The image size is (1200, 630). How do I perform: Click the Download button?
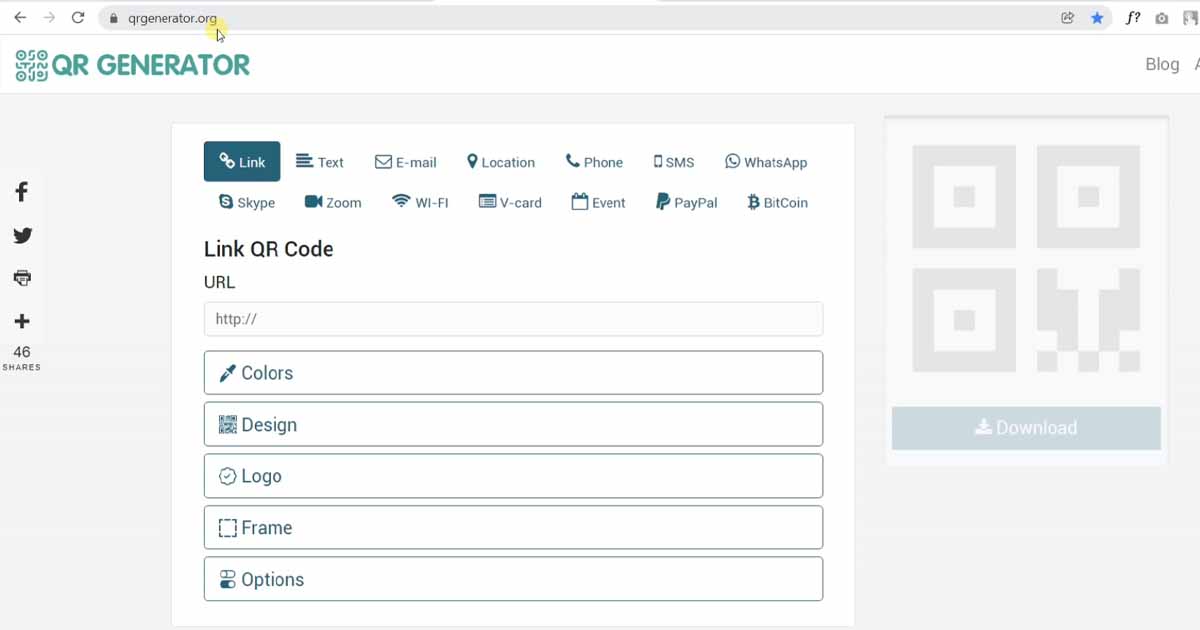(1025, 427)
